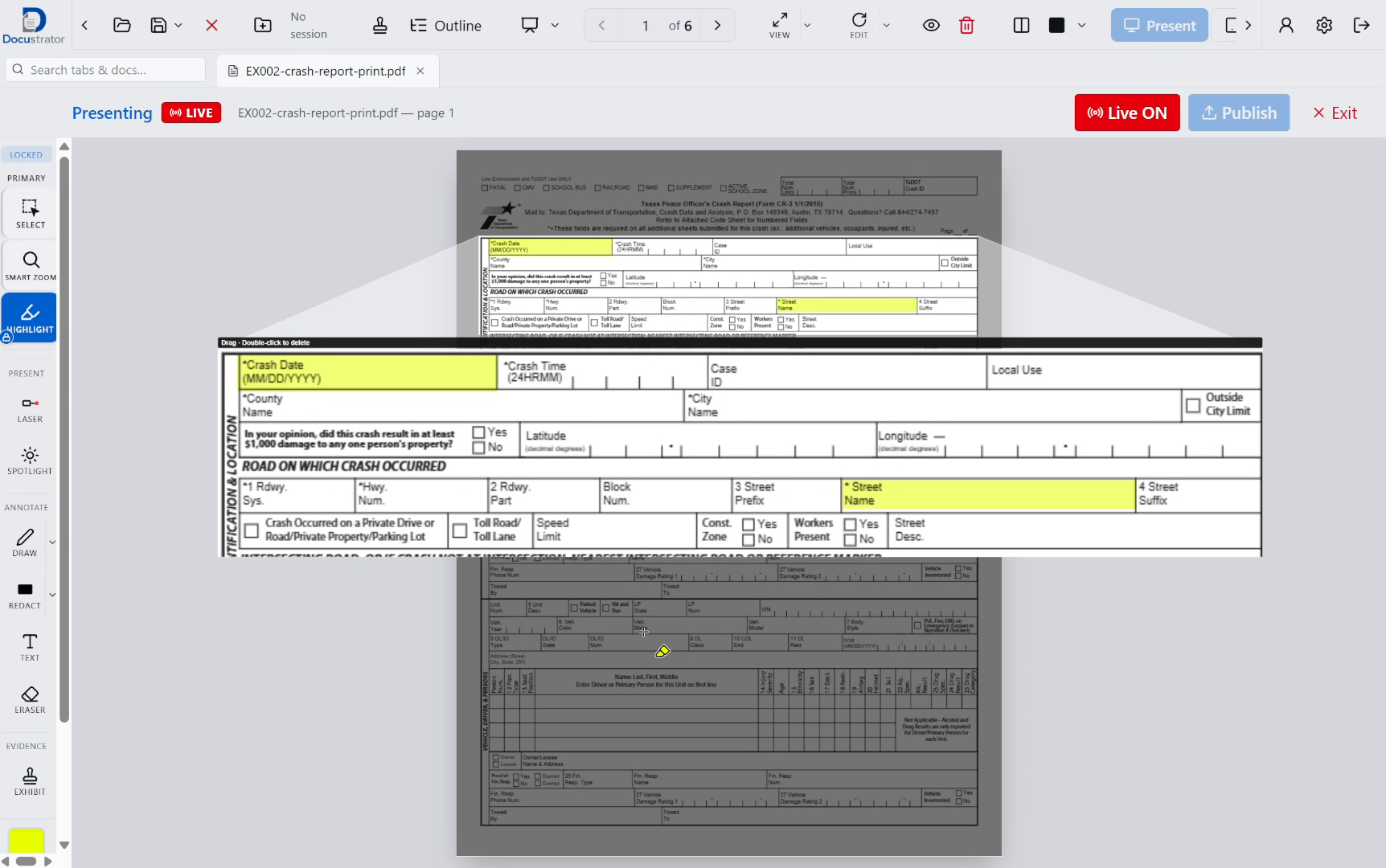Viewport: 1386px width, 868px height.
Task: Click the sign out icon
Action: [1362, 25]
